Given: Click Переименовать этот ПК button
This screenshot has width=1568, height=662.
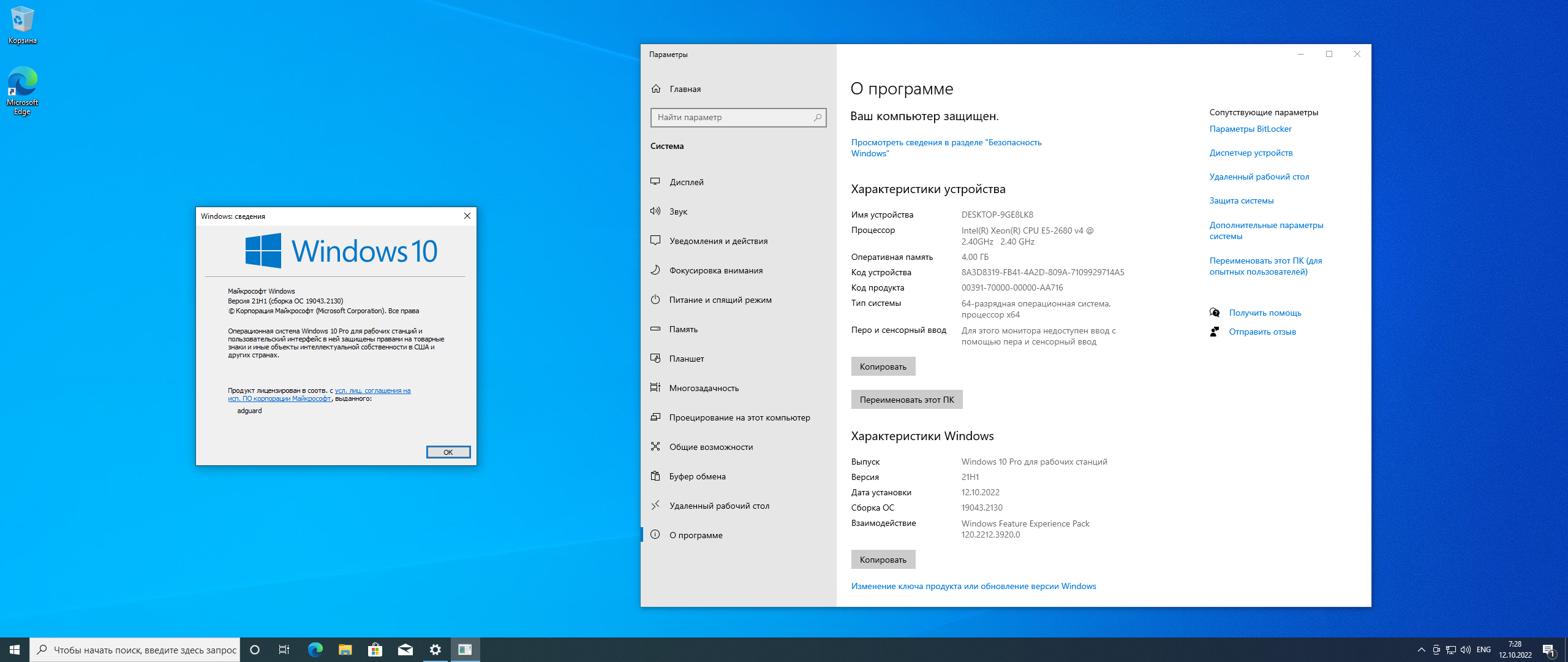Looking at the screenshot, I should point(907,400).
